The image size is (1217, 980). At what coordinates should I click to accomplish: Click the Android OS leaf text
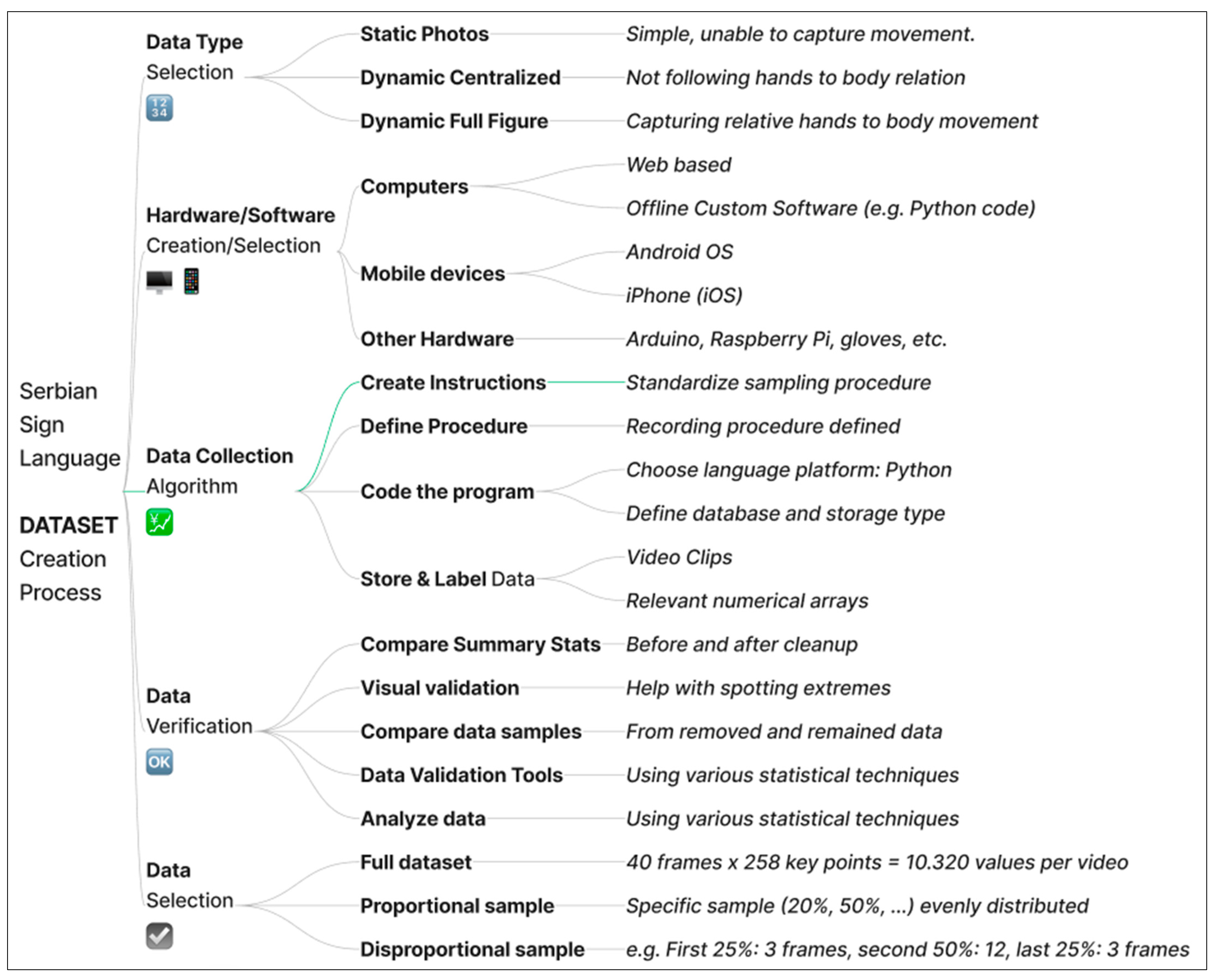[x=680, y=252]
